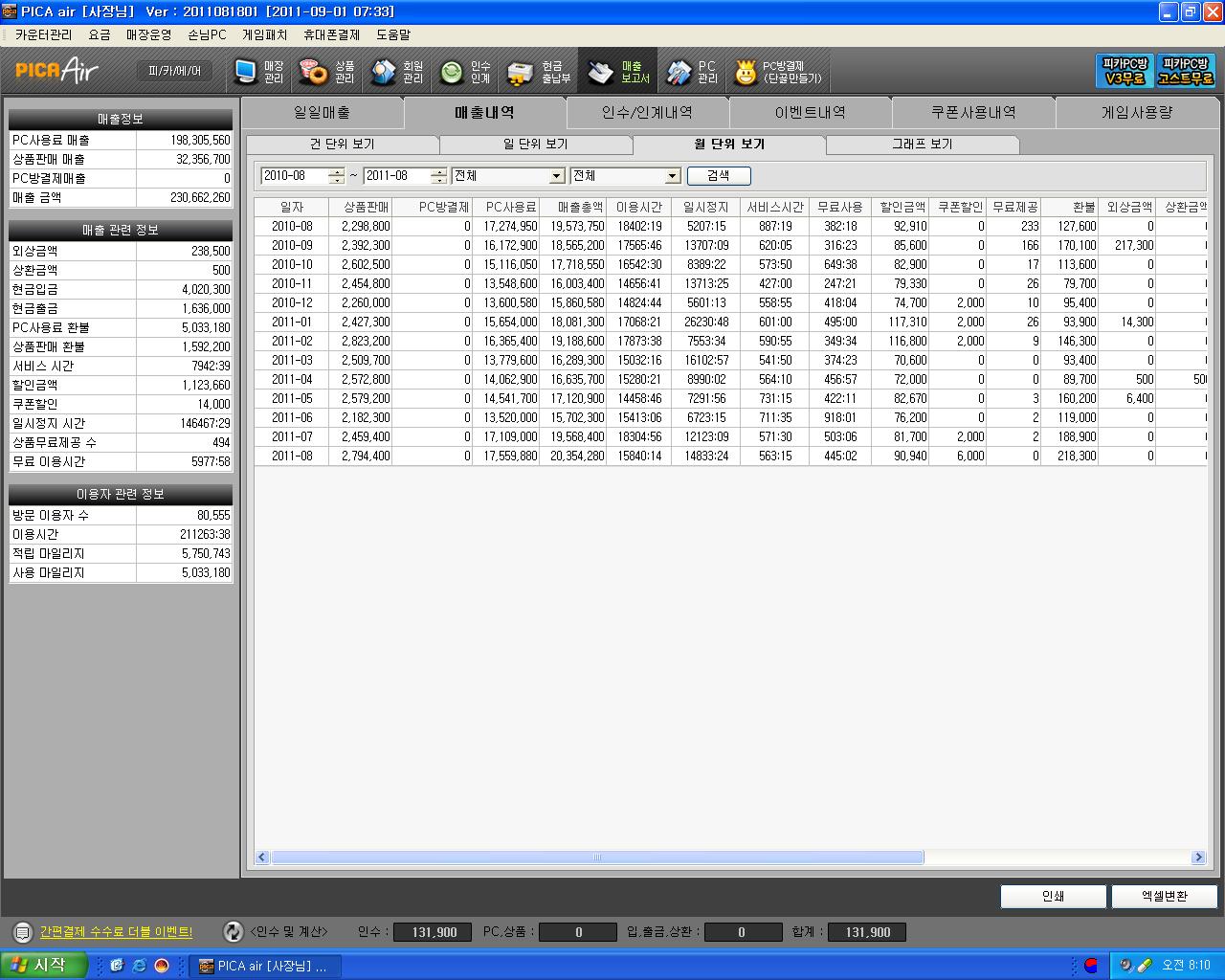The width and height of the screenshot is (1225, 980).
Task: Select the 2010-12 row
Action: tap(729, 302)
